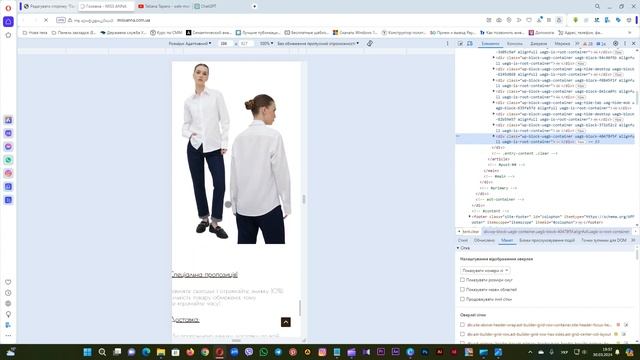This screenshot has width=640, height=360.
Task: Open new tab with plus button
Action: tap(254, 7)
